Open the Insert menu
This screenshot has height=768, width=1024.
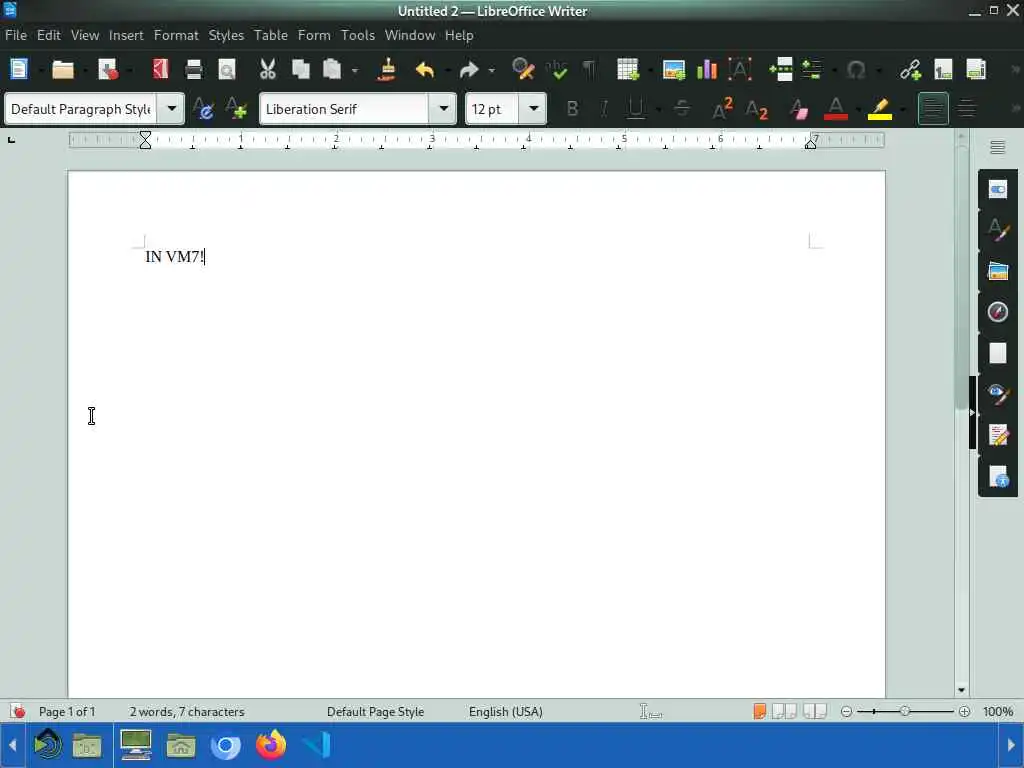(126, 35)
